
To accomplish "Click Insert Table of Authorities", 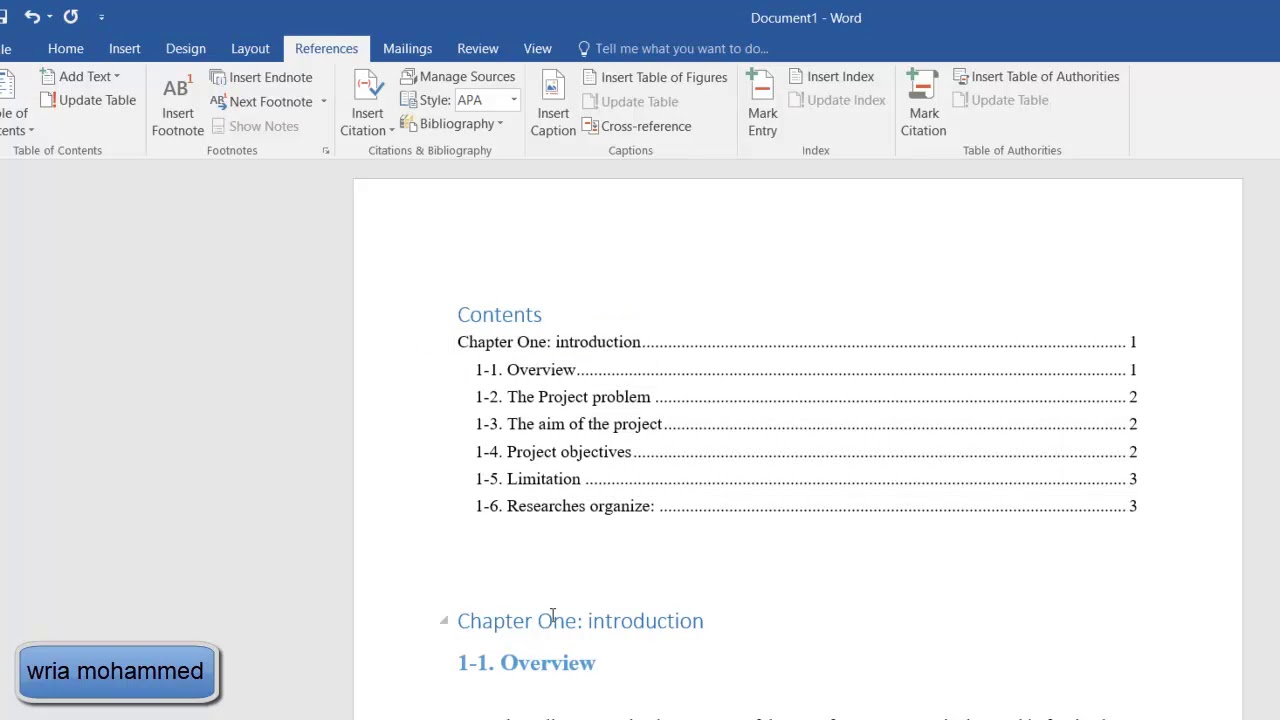I will point(1036,76).
